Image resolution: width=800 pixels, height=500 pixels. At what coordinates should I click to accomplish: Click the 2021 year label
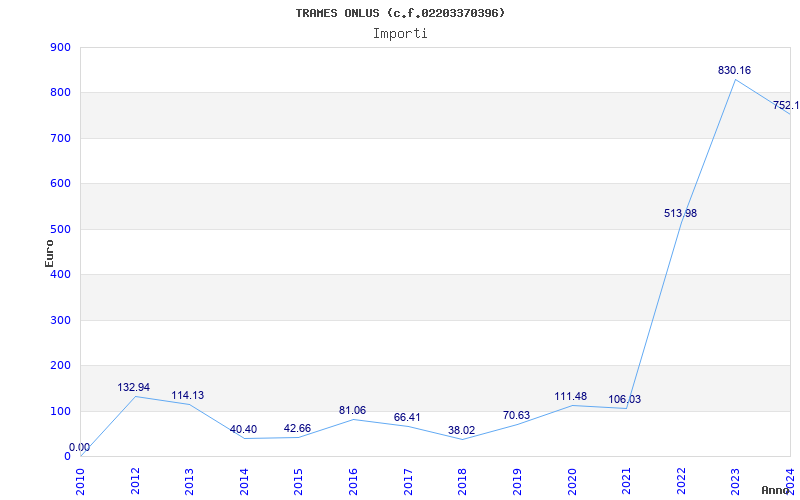[x=627, y=481]
